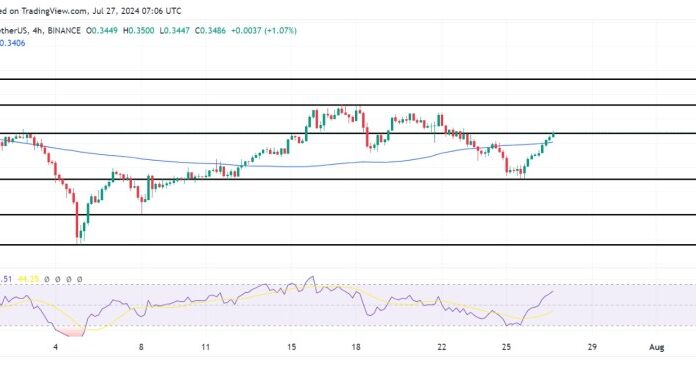Click the +0.0037 (+1.07%) change value
Viewport: 696px width, 382px height.
[264, 31]
